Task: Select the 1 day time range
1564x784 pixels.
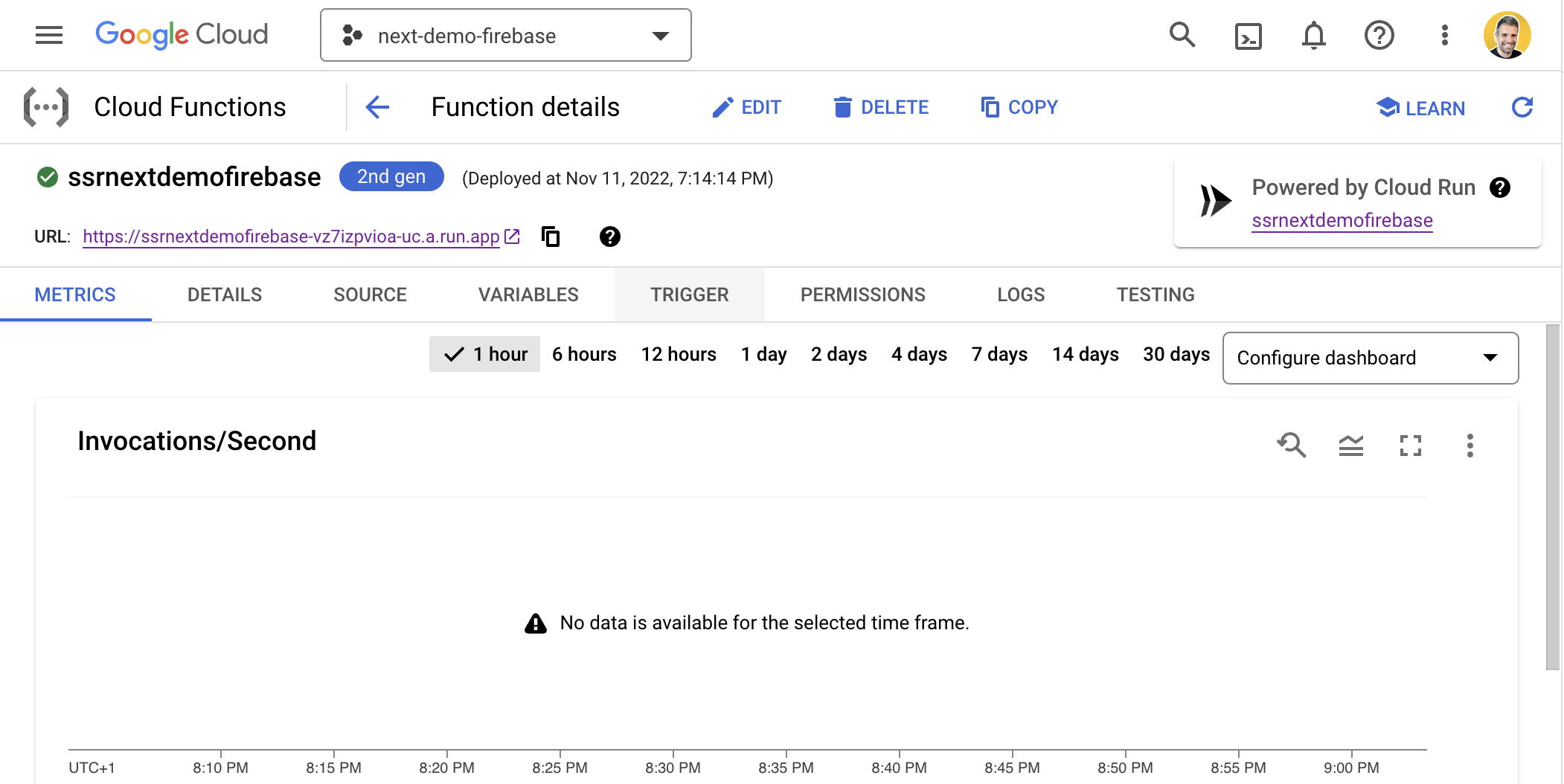Action: (x=764, y=354)
